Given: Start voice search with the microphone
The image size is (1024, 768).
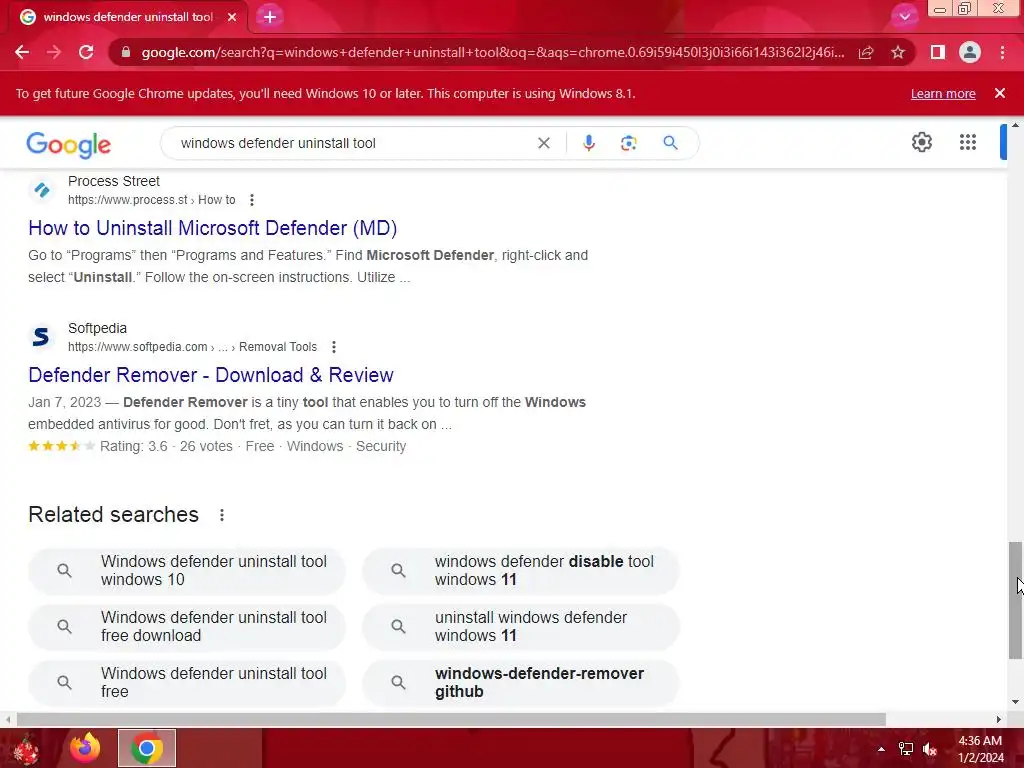Looking at the screenshot, I should tap(588, 143).
